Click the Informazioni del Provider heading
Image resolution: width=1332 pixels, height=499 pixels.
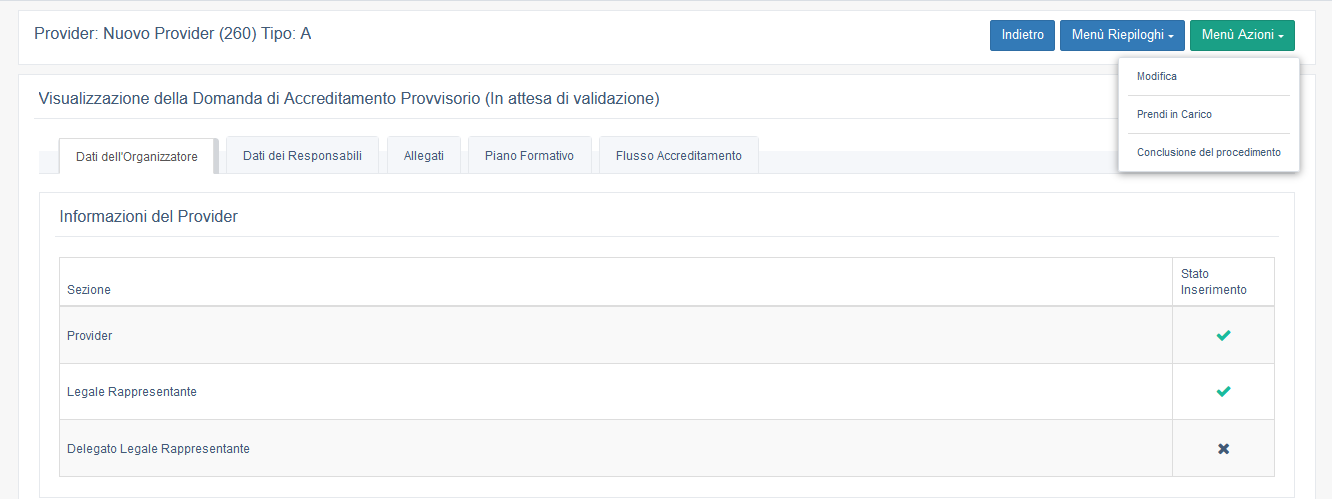tap(148, 216)
